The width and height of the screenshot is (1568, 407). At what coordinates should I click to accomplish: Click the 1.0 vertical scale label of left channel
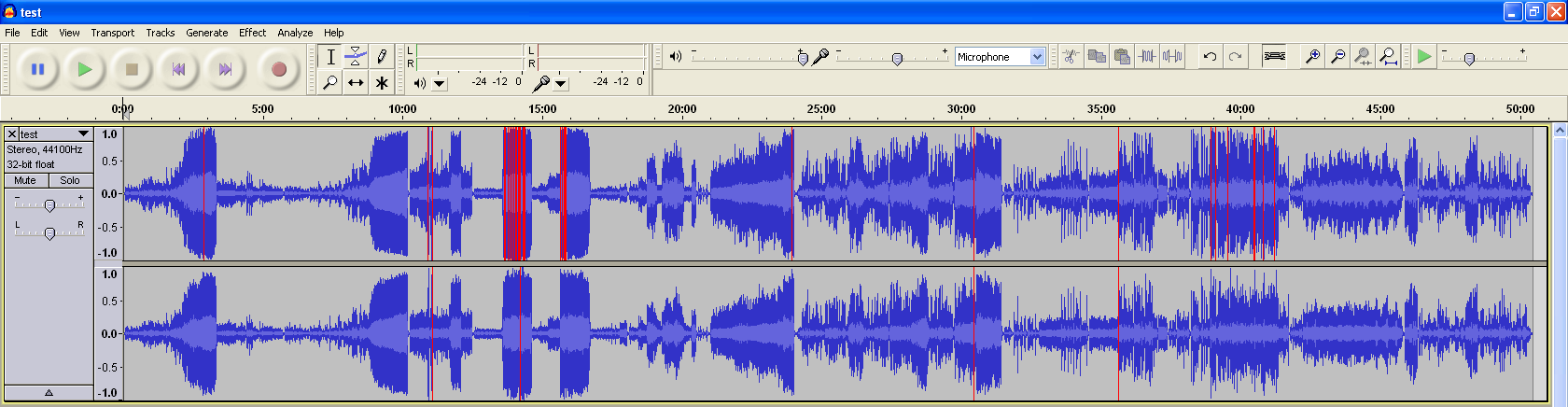(x=109, y=134)
